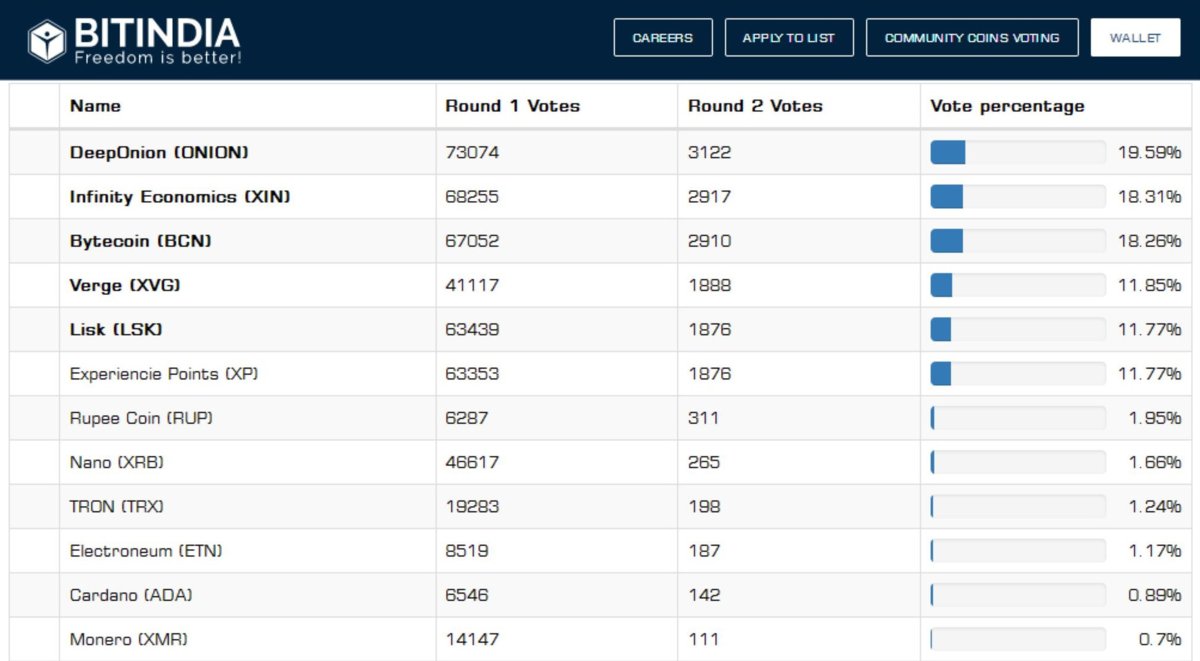Click the Bytecoin vote percentage bar
The image size is (1200, 661).
tap(1018, 241)
